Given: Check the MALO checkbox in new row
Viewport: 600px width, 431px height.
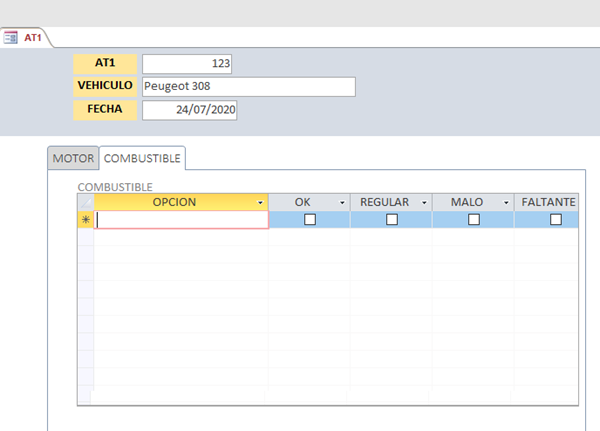Looking at the screenshot, I should pos(474,219).
